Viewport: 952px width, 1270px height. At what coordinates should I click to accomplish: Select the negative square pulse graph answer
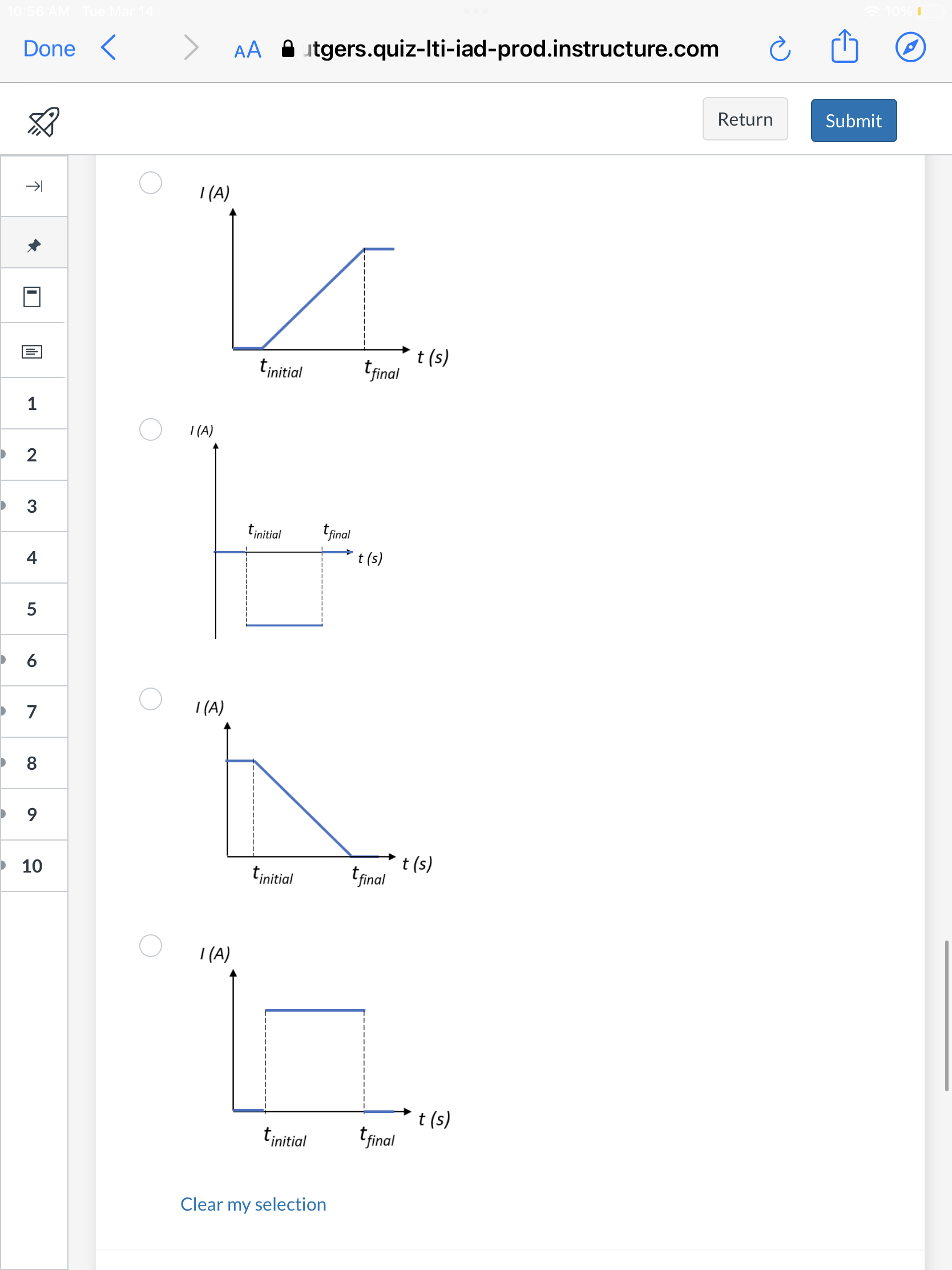click(x=151, y=429)
